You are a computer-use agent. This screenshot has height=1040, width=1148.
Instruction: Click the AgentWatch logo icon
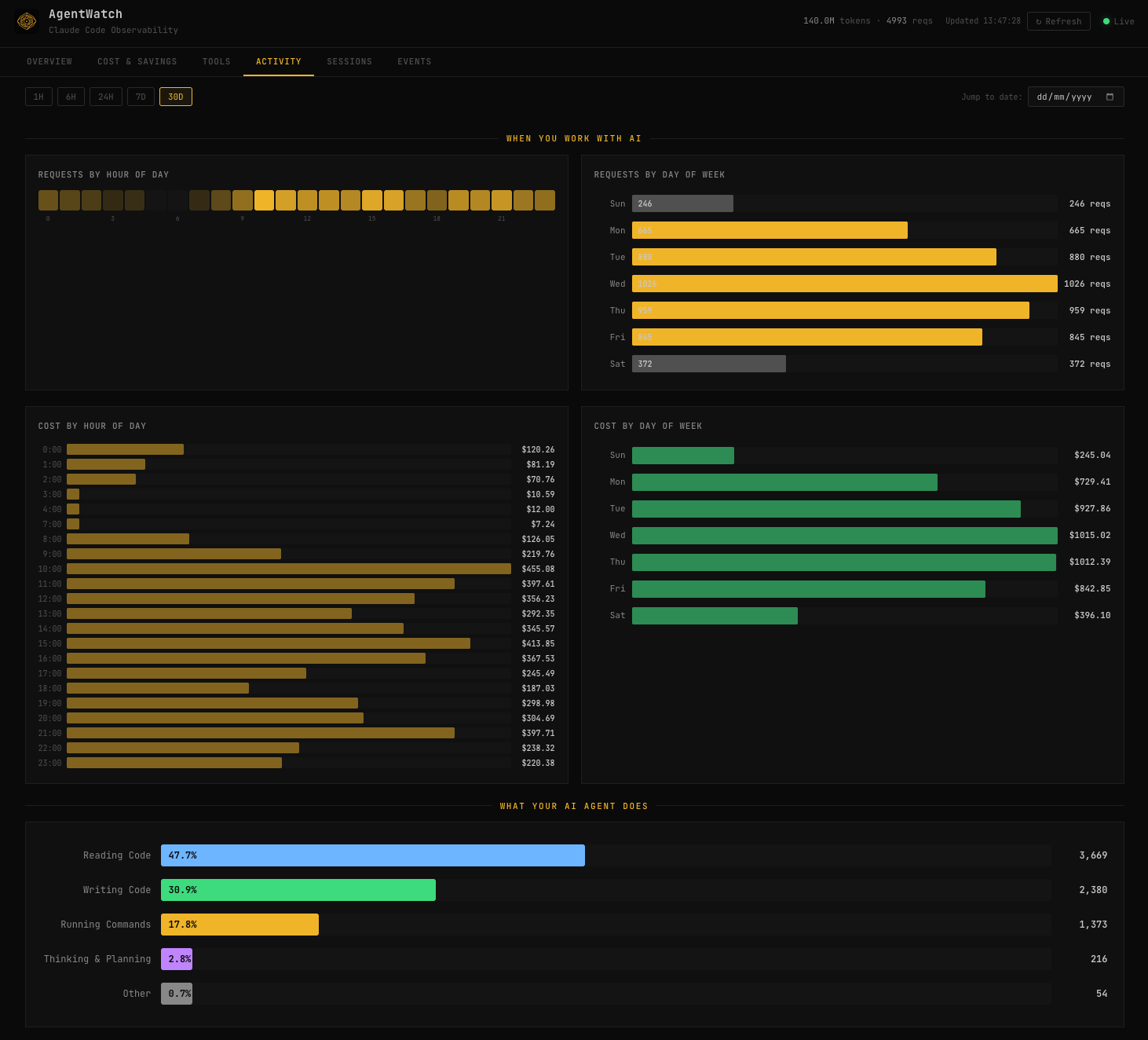[27, 21]
